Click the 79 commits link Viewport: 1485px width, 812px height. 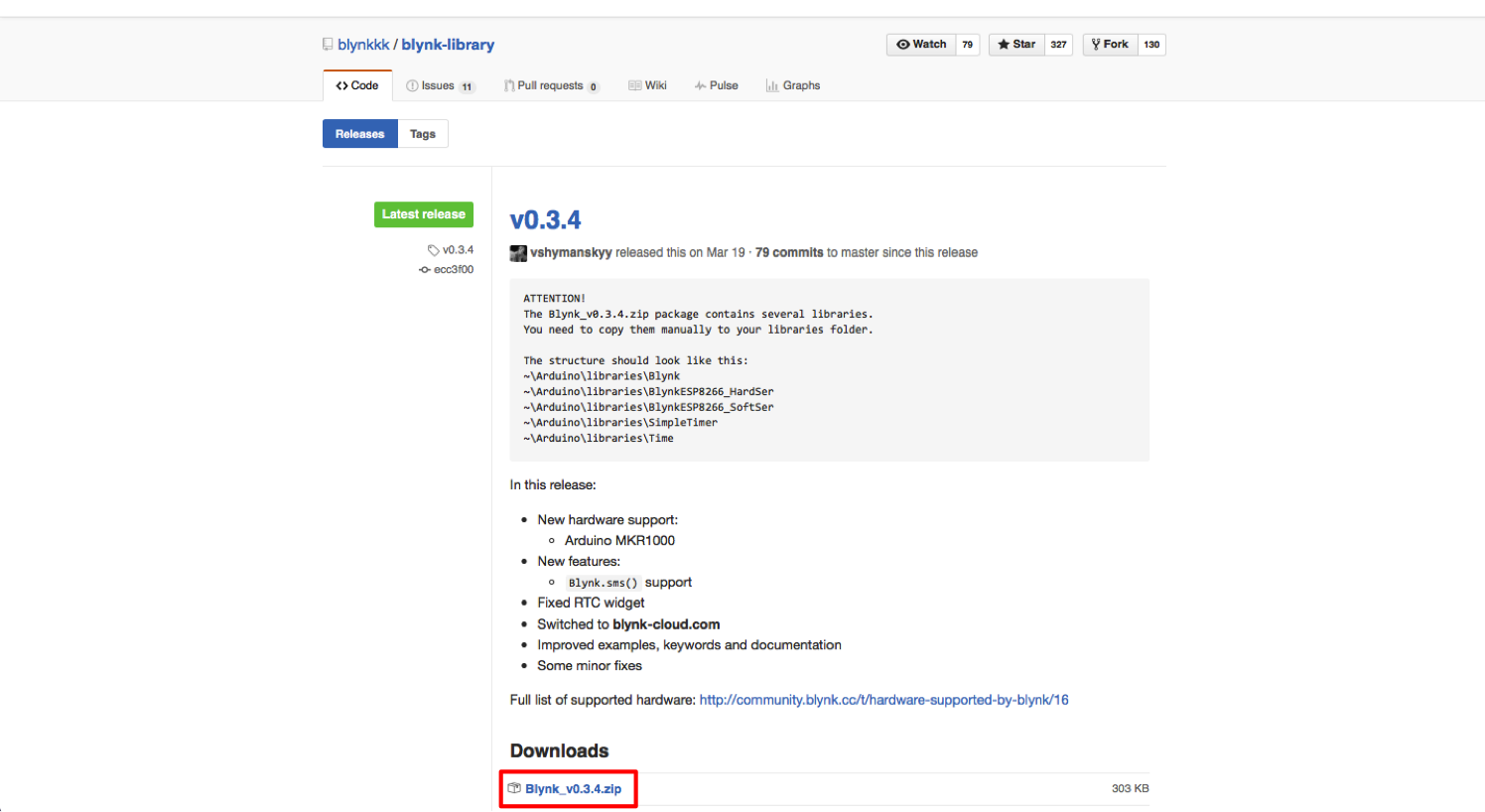[x=789, y=253]
